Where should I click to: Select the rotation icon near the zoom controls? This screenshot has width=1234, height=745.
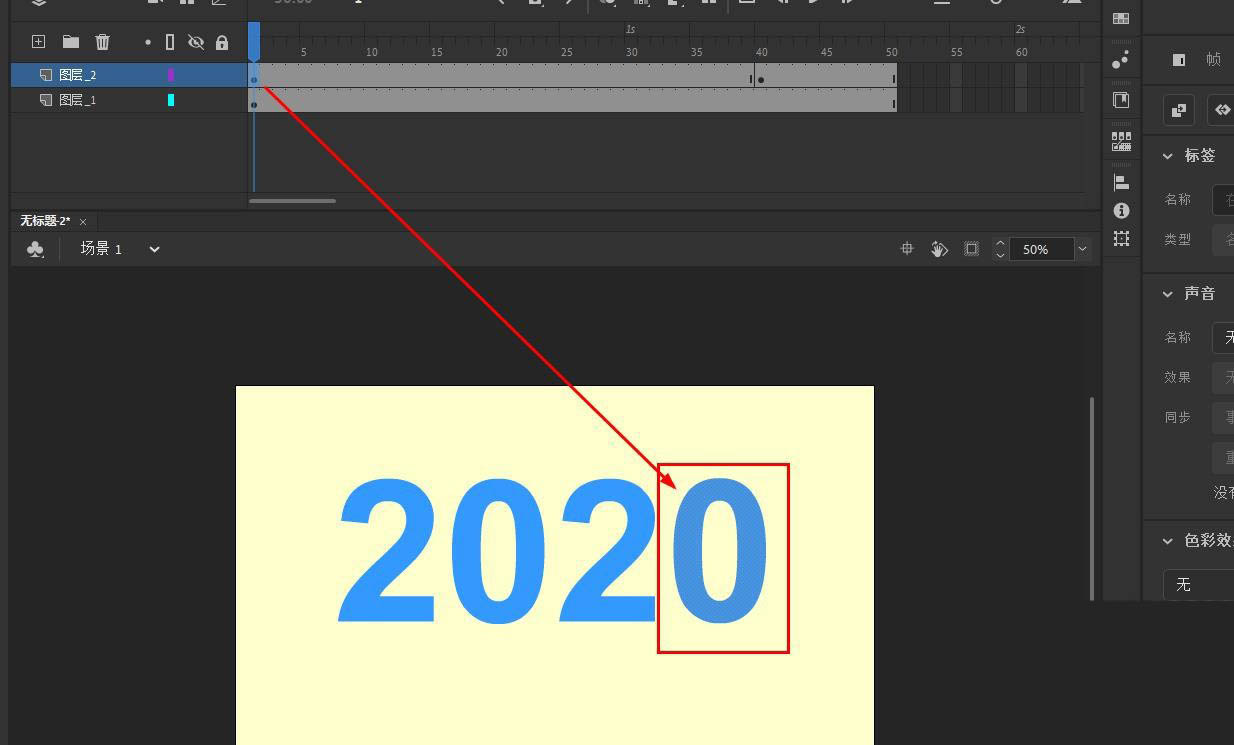(x=939, y=249)
